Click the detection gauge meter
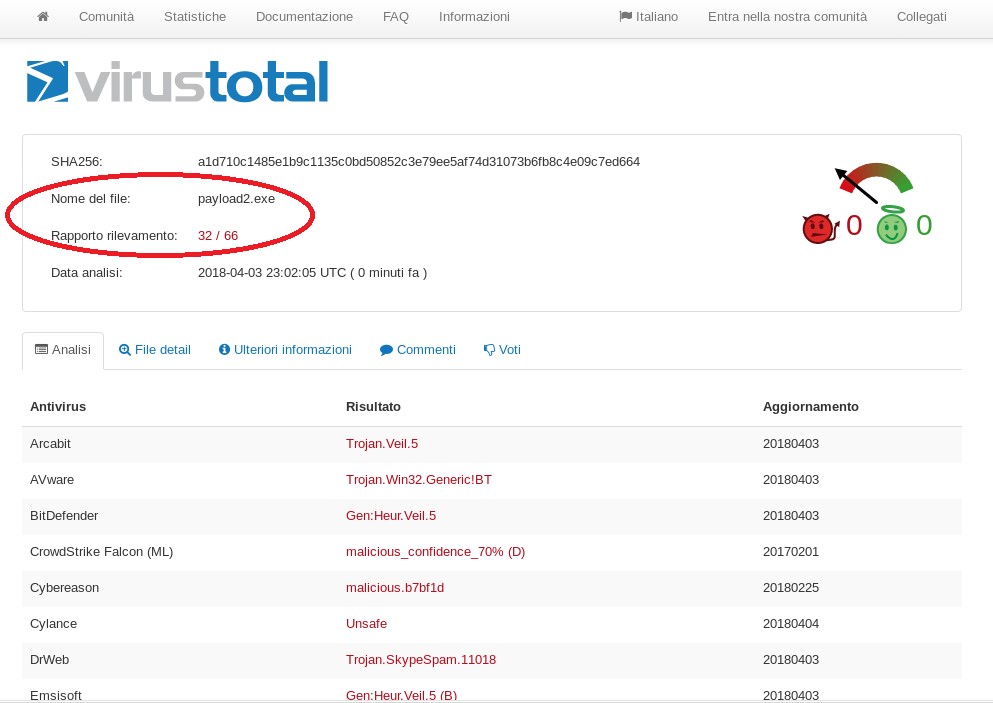 point(874,182)
